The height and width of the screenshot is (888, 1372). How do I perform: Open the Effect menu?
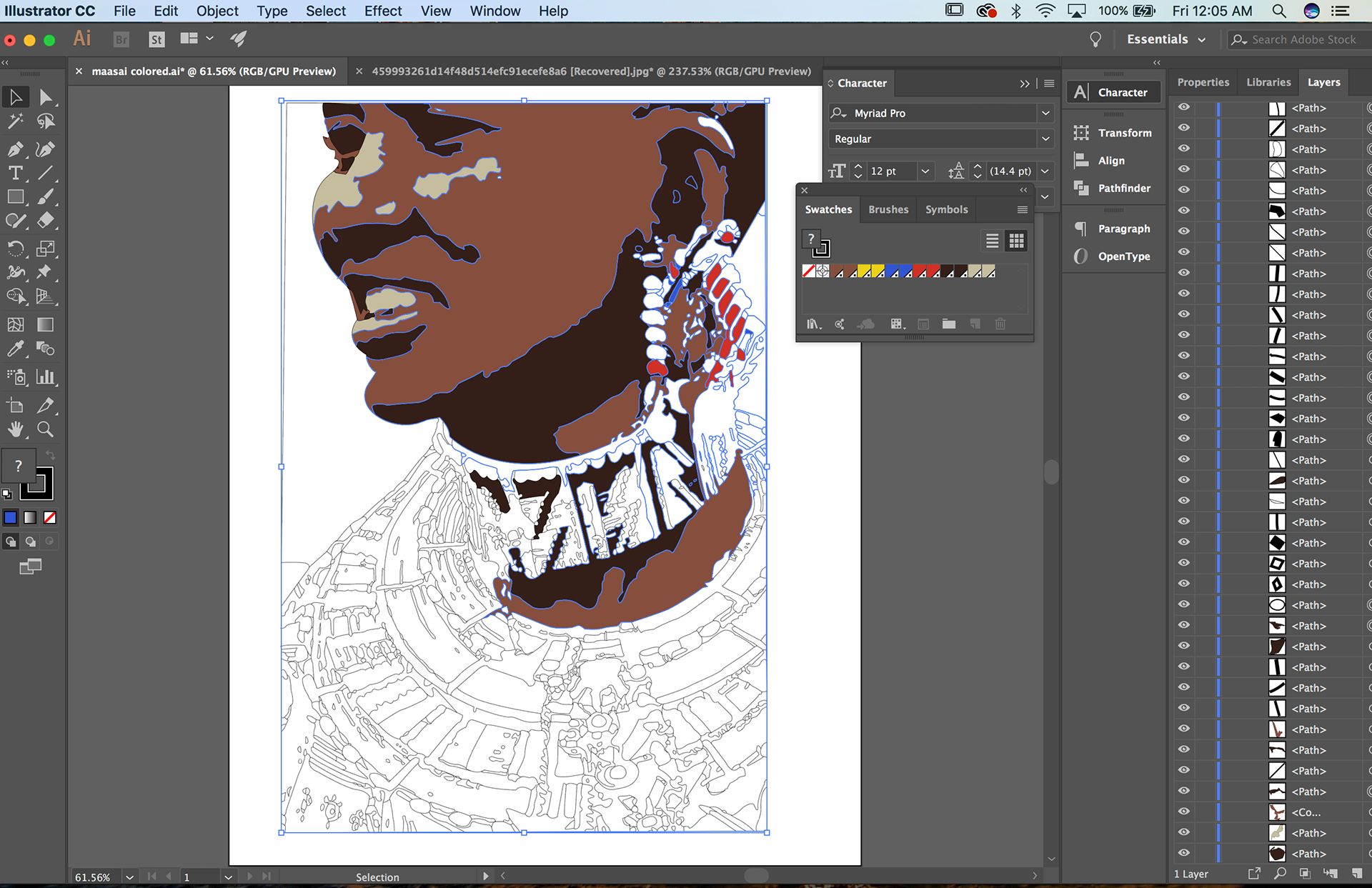tap(383, 11)
